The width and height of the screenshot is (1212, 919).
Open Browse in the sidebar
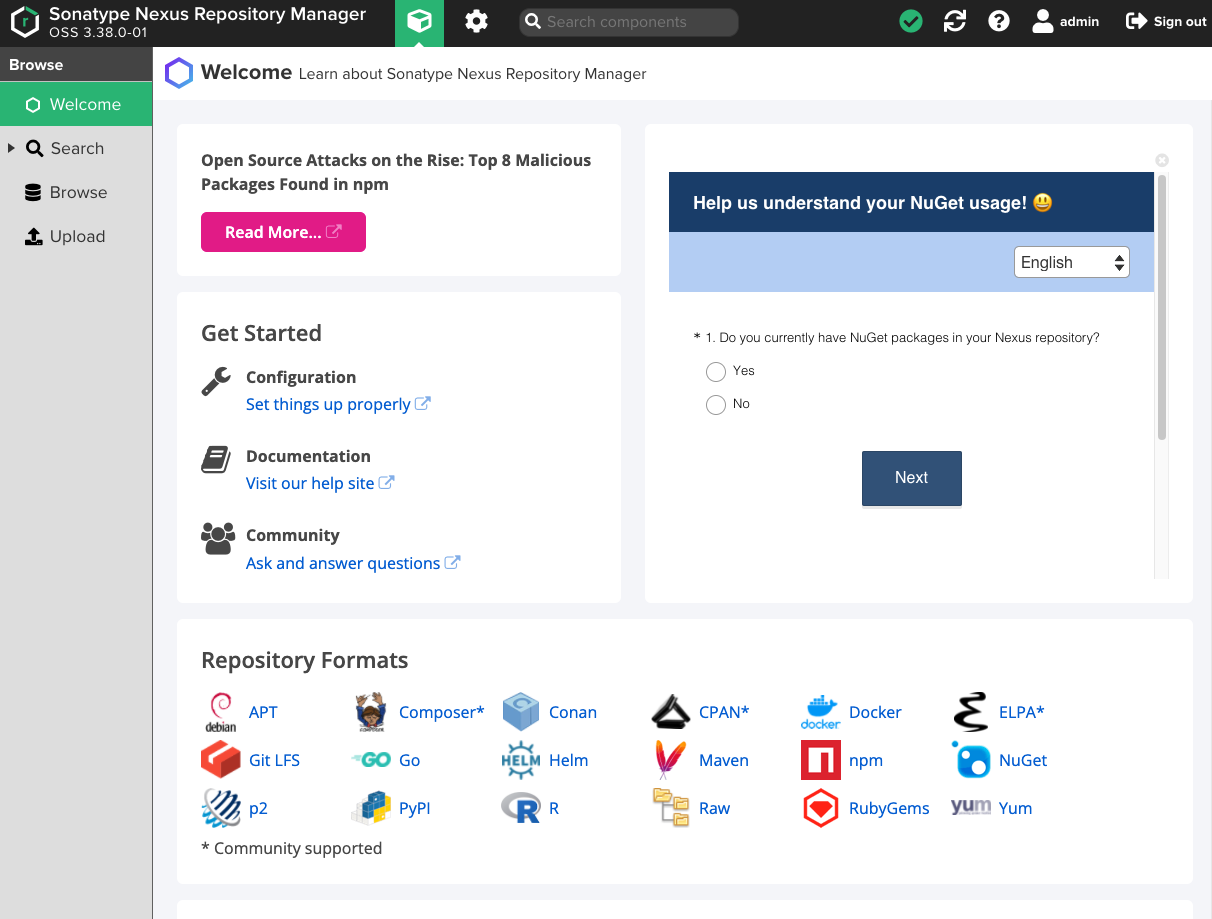(76, 192)
